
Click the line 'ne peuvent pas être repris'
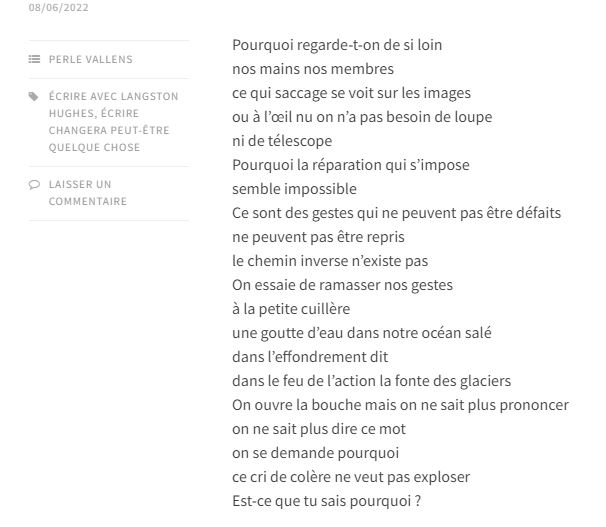pyautogui.click(x=318, y=237)
